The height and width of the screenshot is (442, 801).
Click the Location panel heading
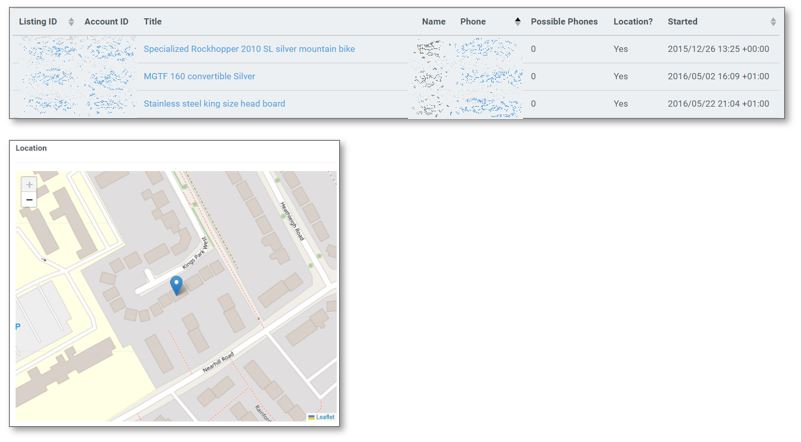pos(31,148)
